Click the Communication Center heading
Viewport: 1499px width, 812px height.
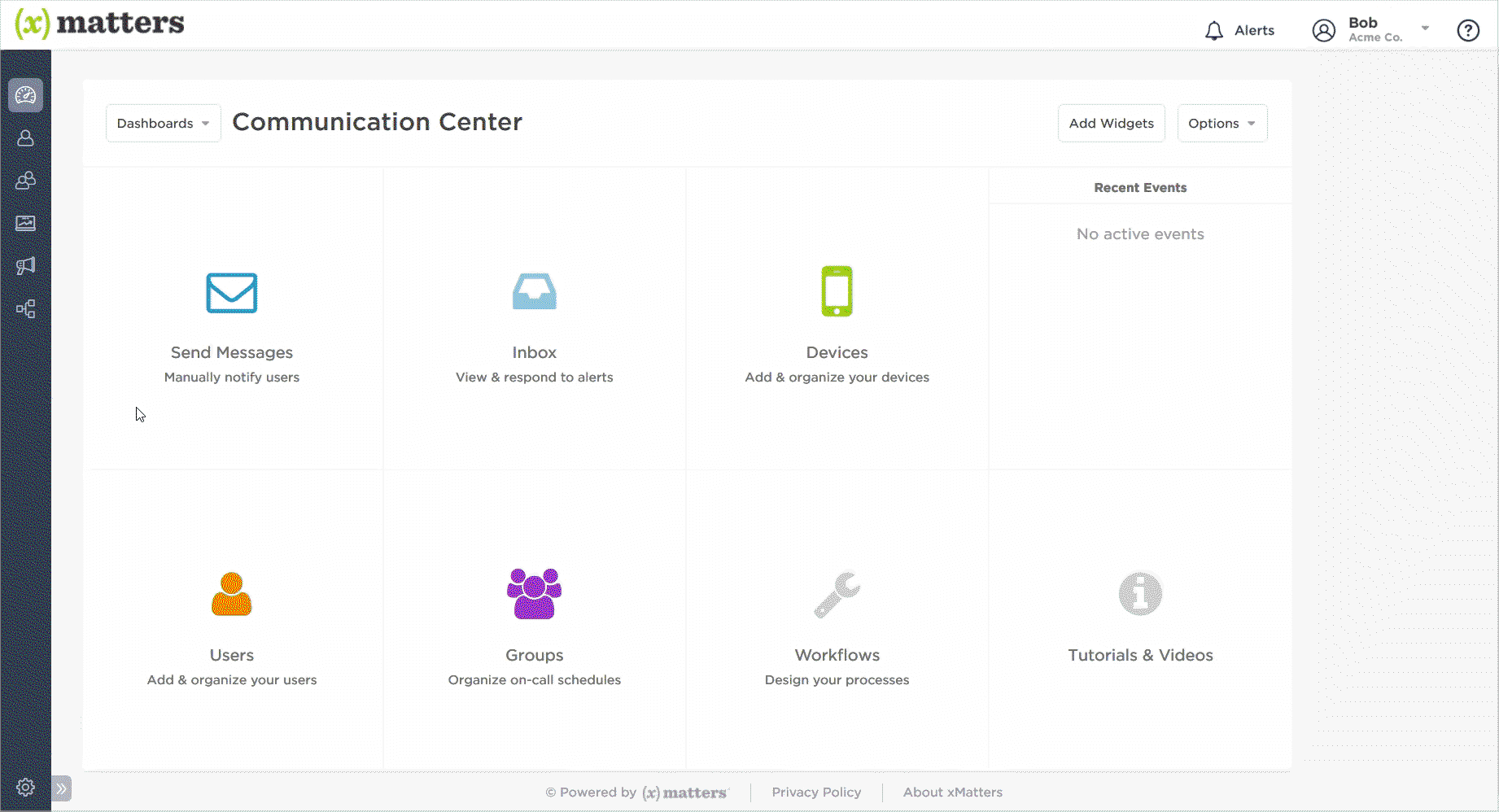(378, 122)
